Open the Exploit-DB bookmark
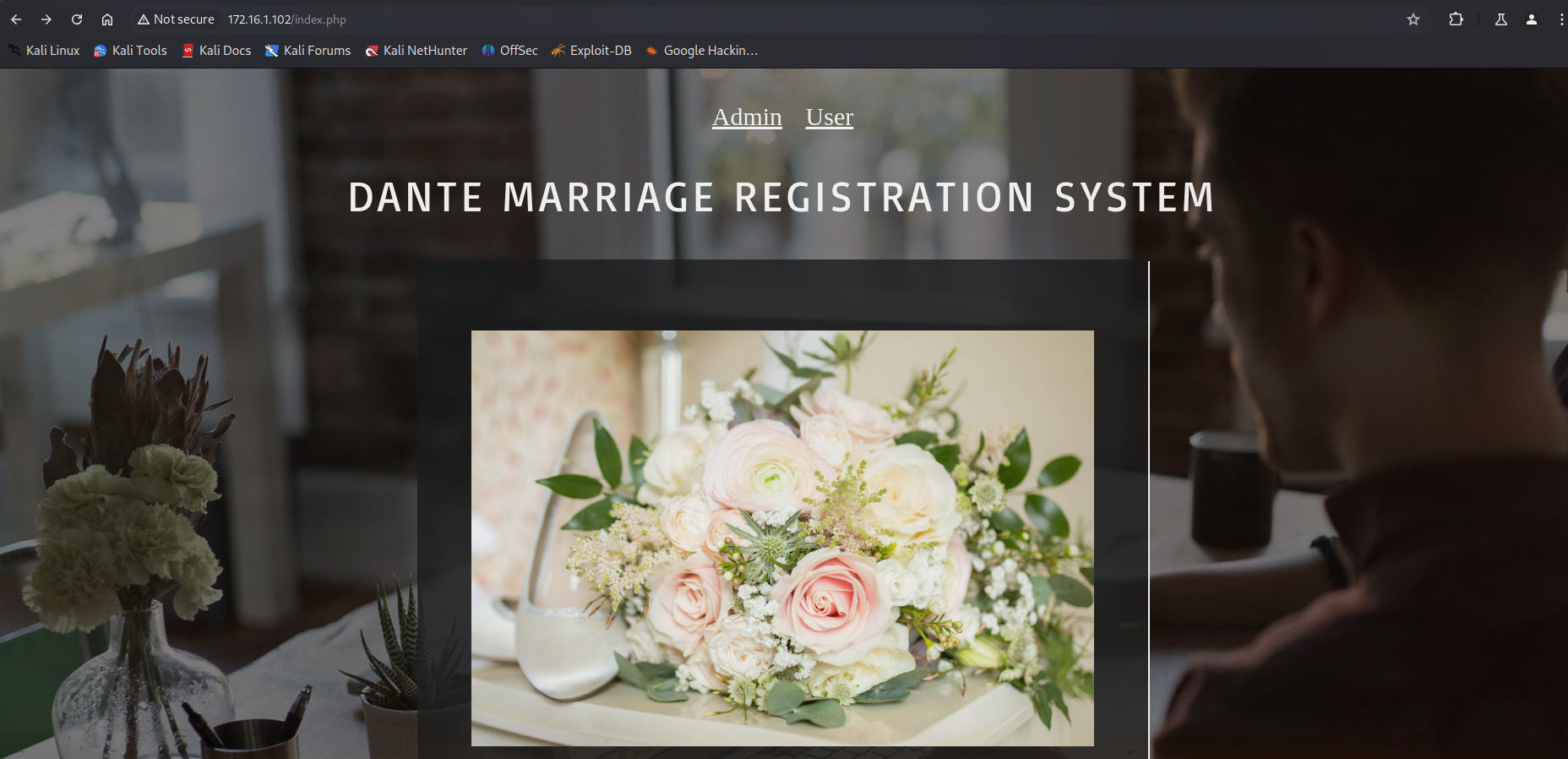1568x759 pixels. coord(592,51)
